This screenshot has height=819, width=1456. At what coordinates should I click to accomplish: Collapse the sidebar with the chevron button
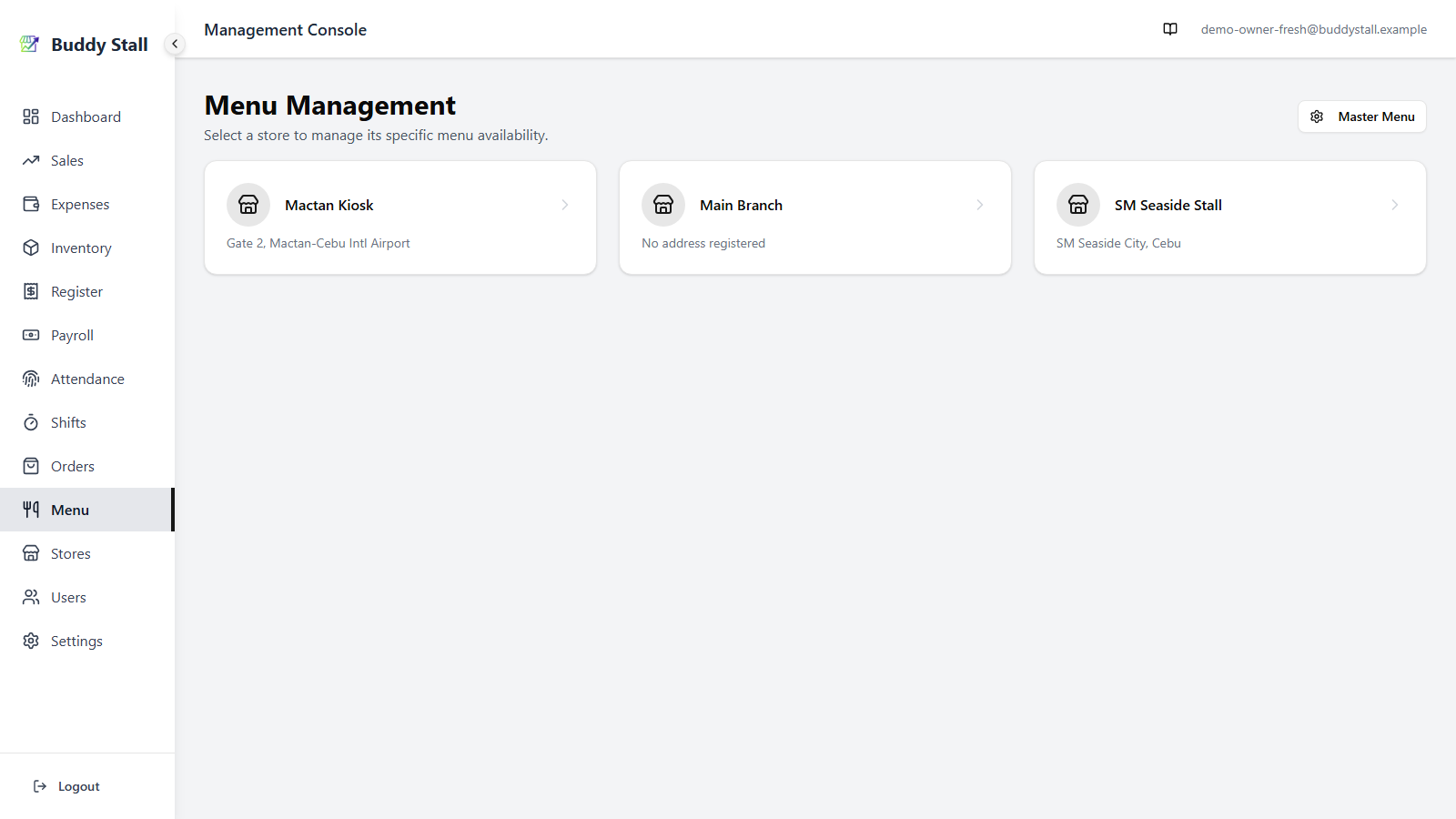175,44
